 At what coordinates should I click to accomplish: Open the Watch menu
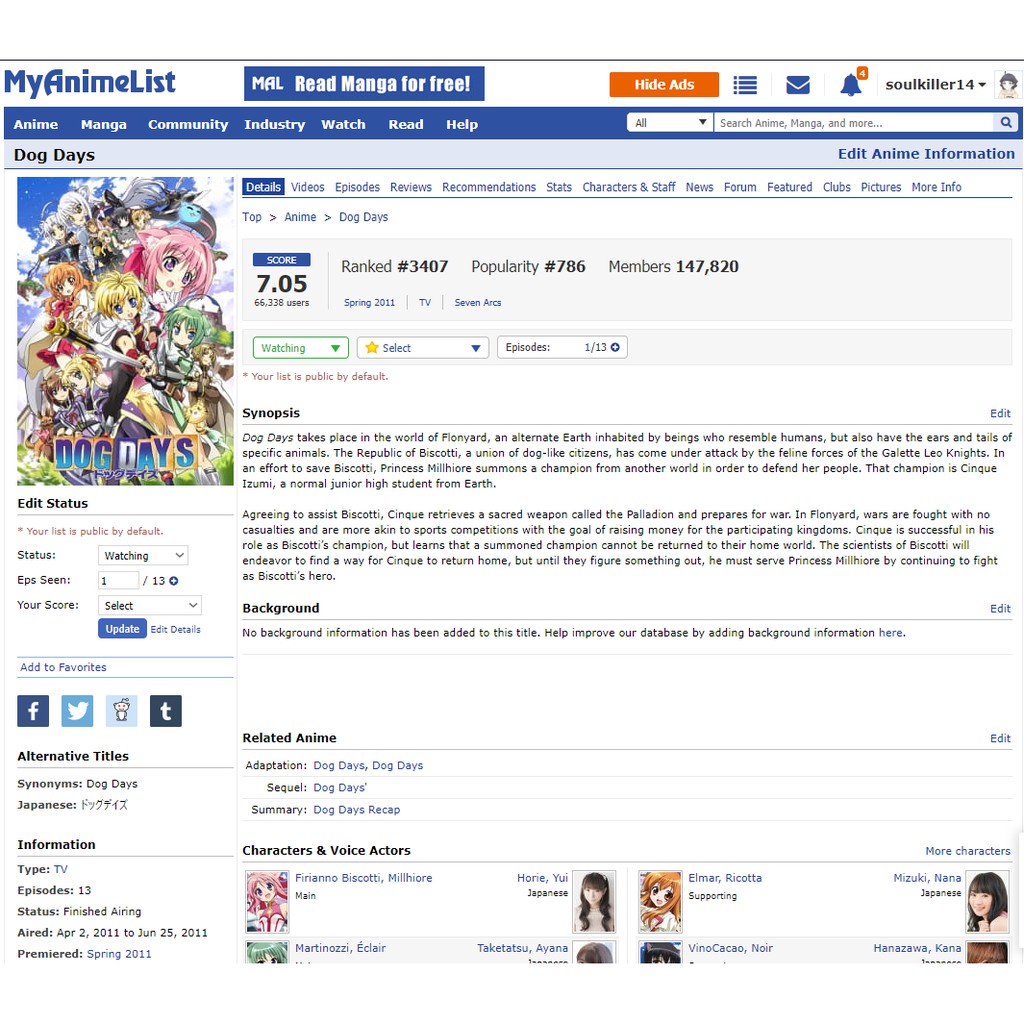pos(344,124)
